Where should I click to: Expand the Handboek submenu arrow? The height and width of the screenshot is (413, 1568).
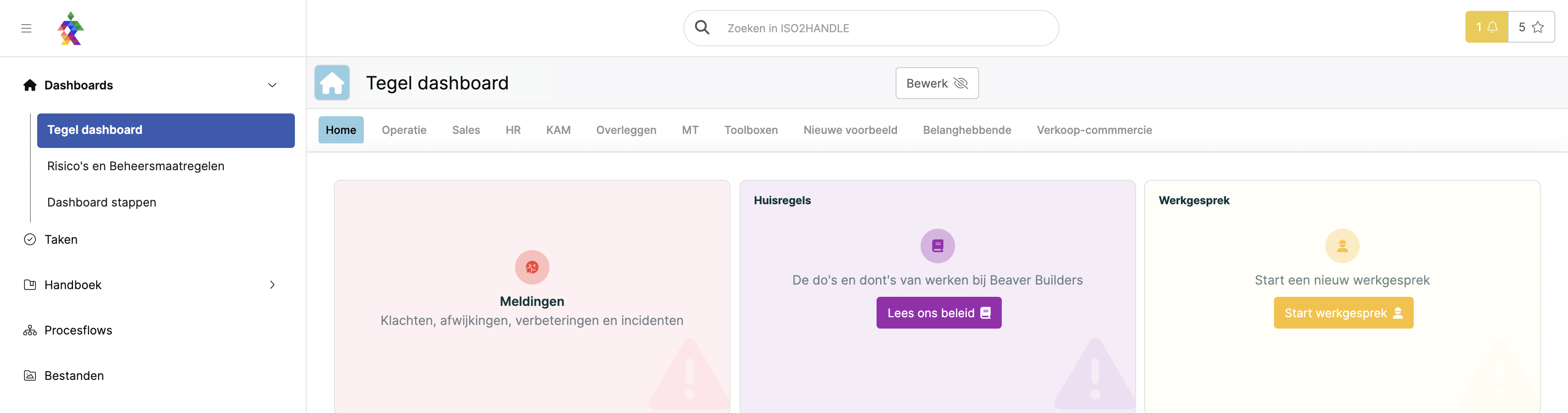(x=272, y=285)
